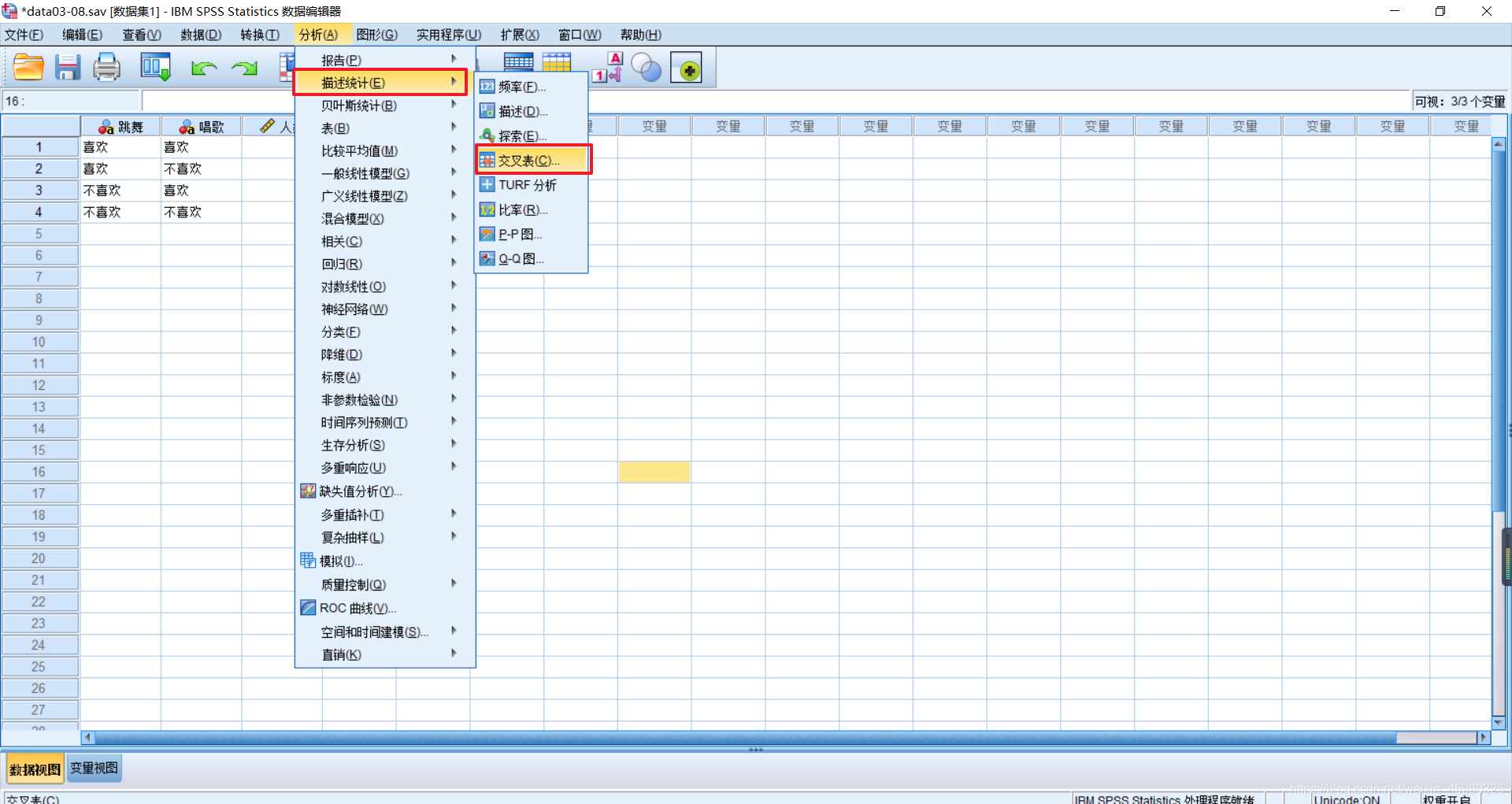Open the 转换 menu
Image resolution: width=1512 pixels, height=804 pixels.
point(260,35)
